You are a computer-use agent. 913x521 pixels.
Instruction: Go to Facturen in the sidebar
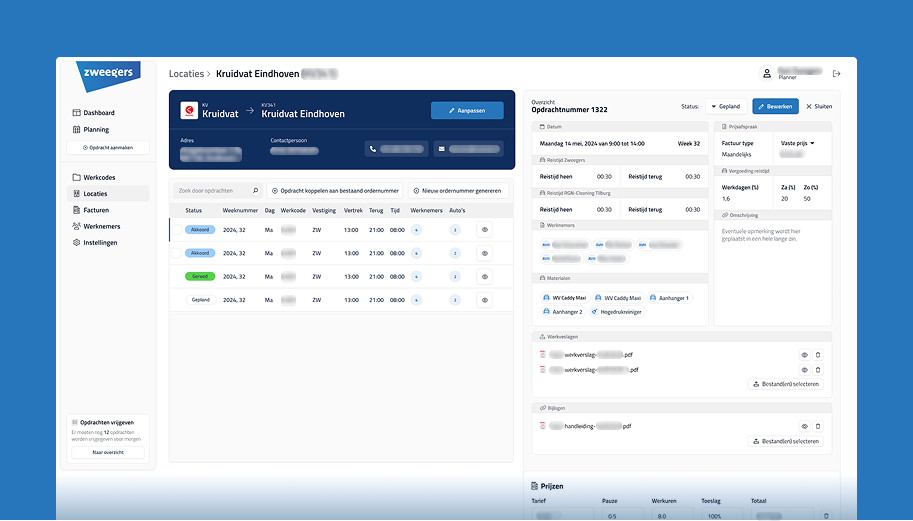point(97,210)
